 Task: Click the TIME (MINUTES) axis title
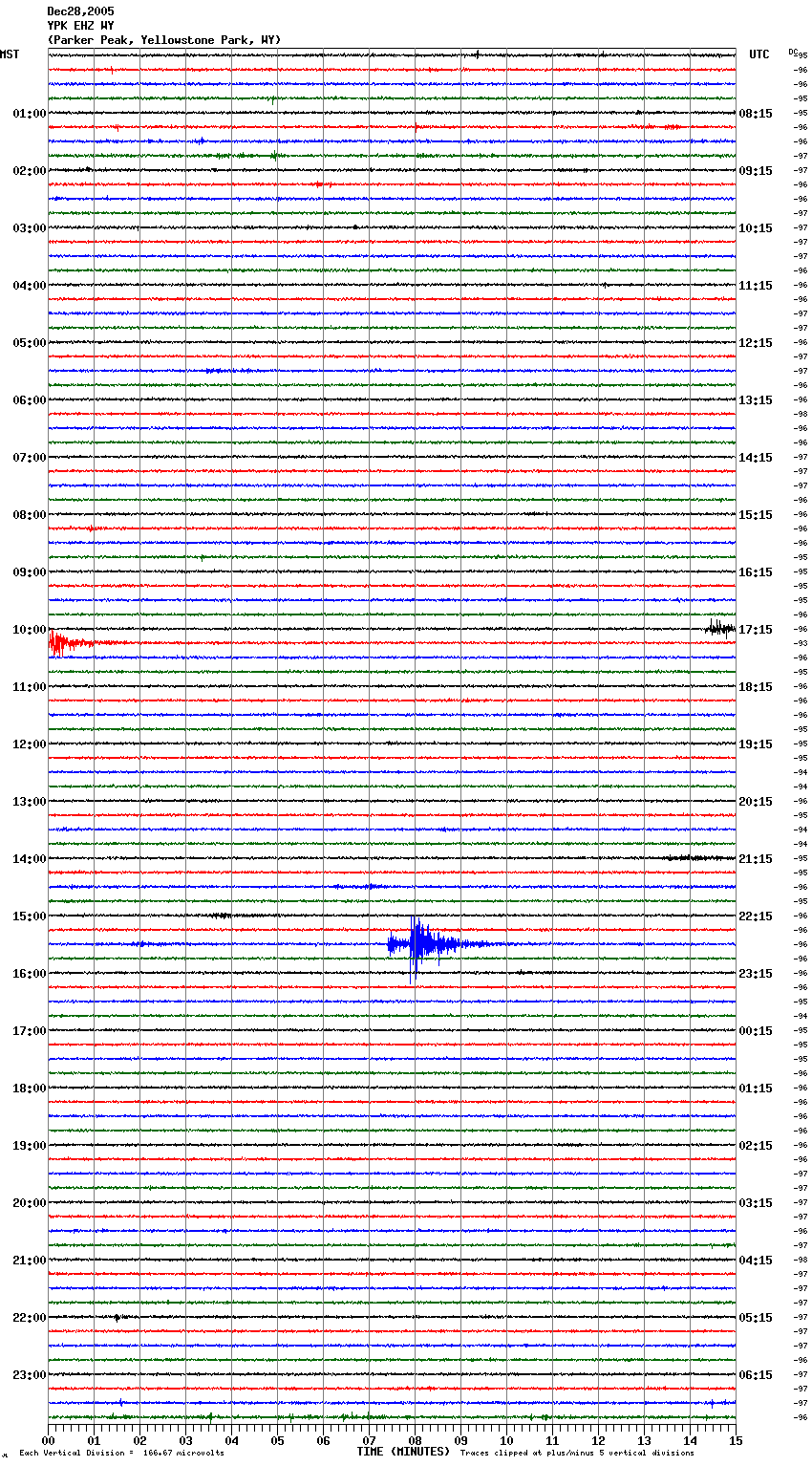click(x=403, y=1452)
